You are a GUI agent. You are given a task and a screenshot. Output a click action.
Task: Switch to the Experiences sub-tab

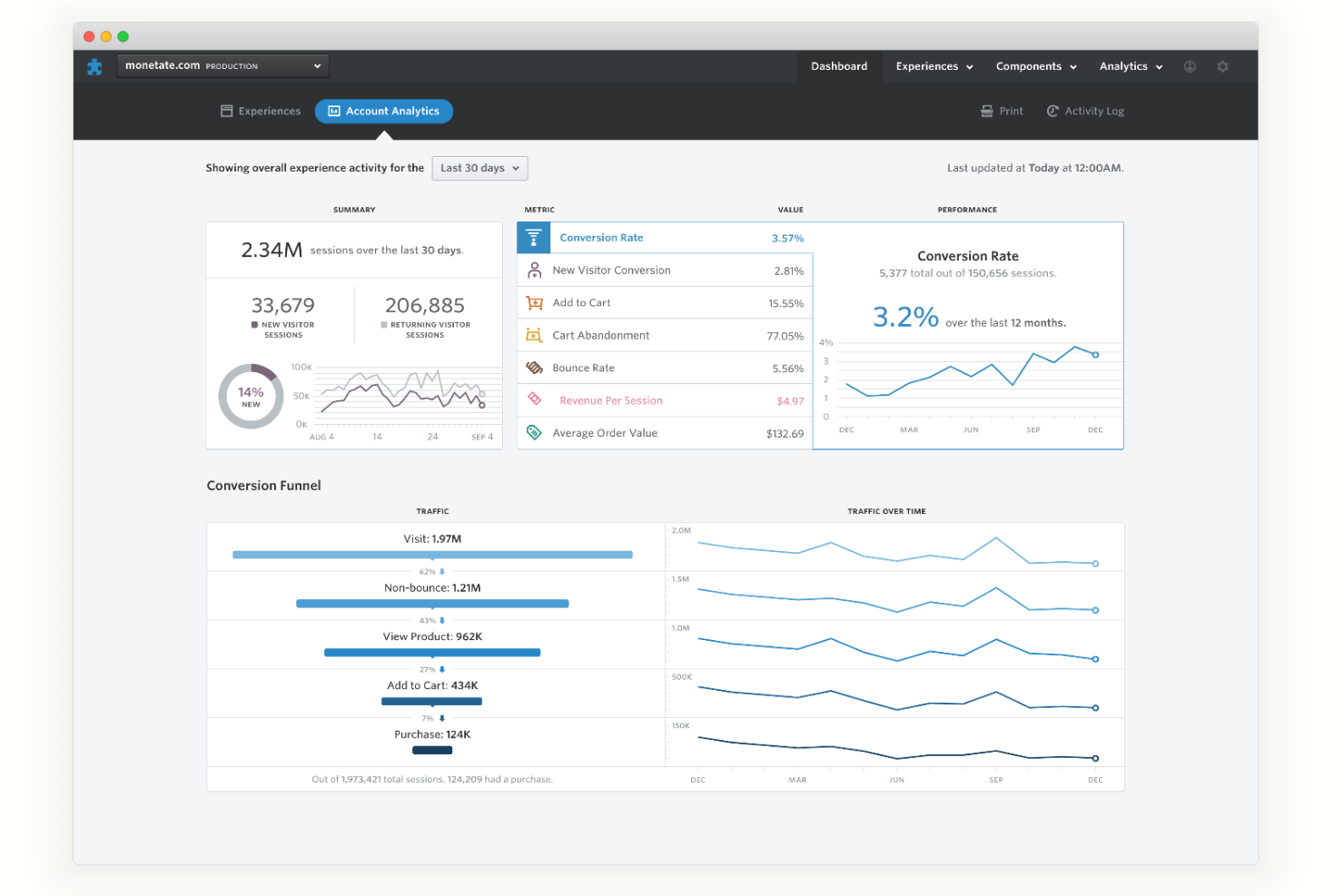click(261, 111)
